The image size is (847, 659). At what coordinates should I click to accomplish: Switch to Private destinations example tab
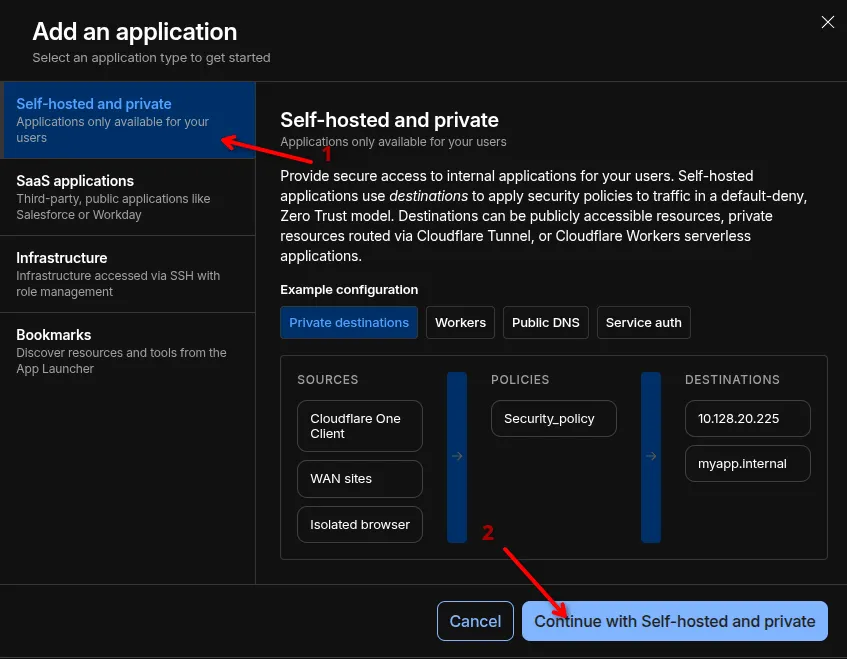click(x=348, y=322)
